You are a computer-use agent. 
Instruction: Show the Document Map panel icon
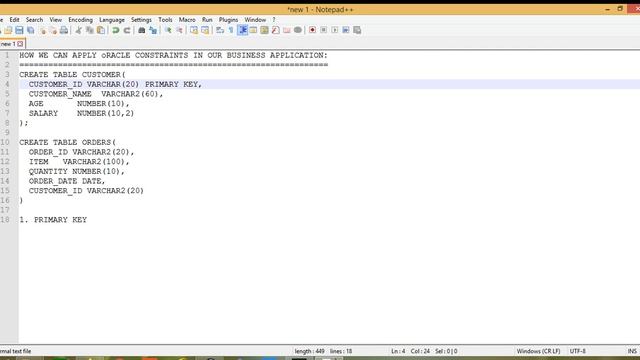click(264, 30)
